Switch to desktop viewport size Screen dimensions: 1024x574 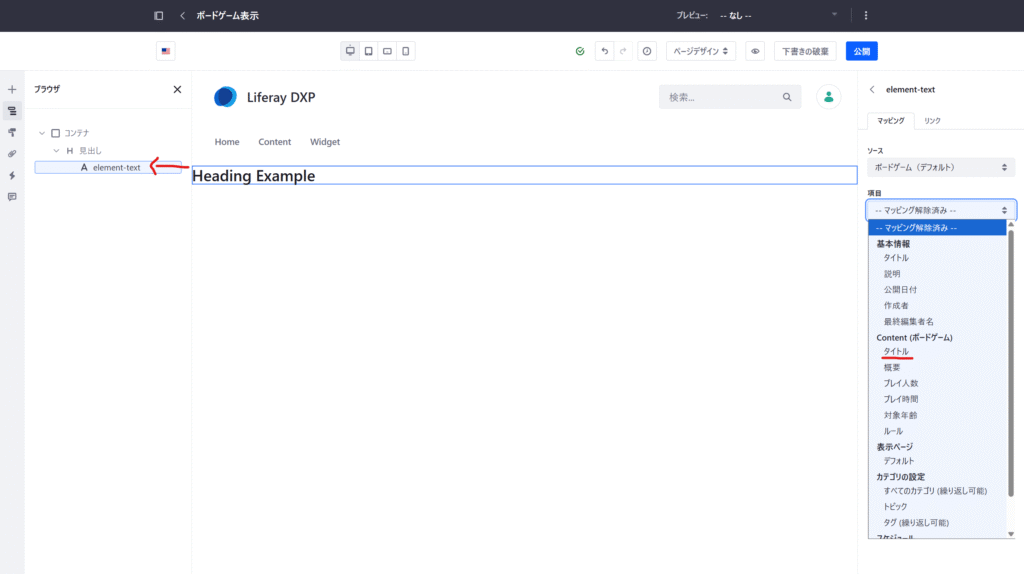click(350, 51)
